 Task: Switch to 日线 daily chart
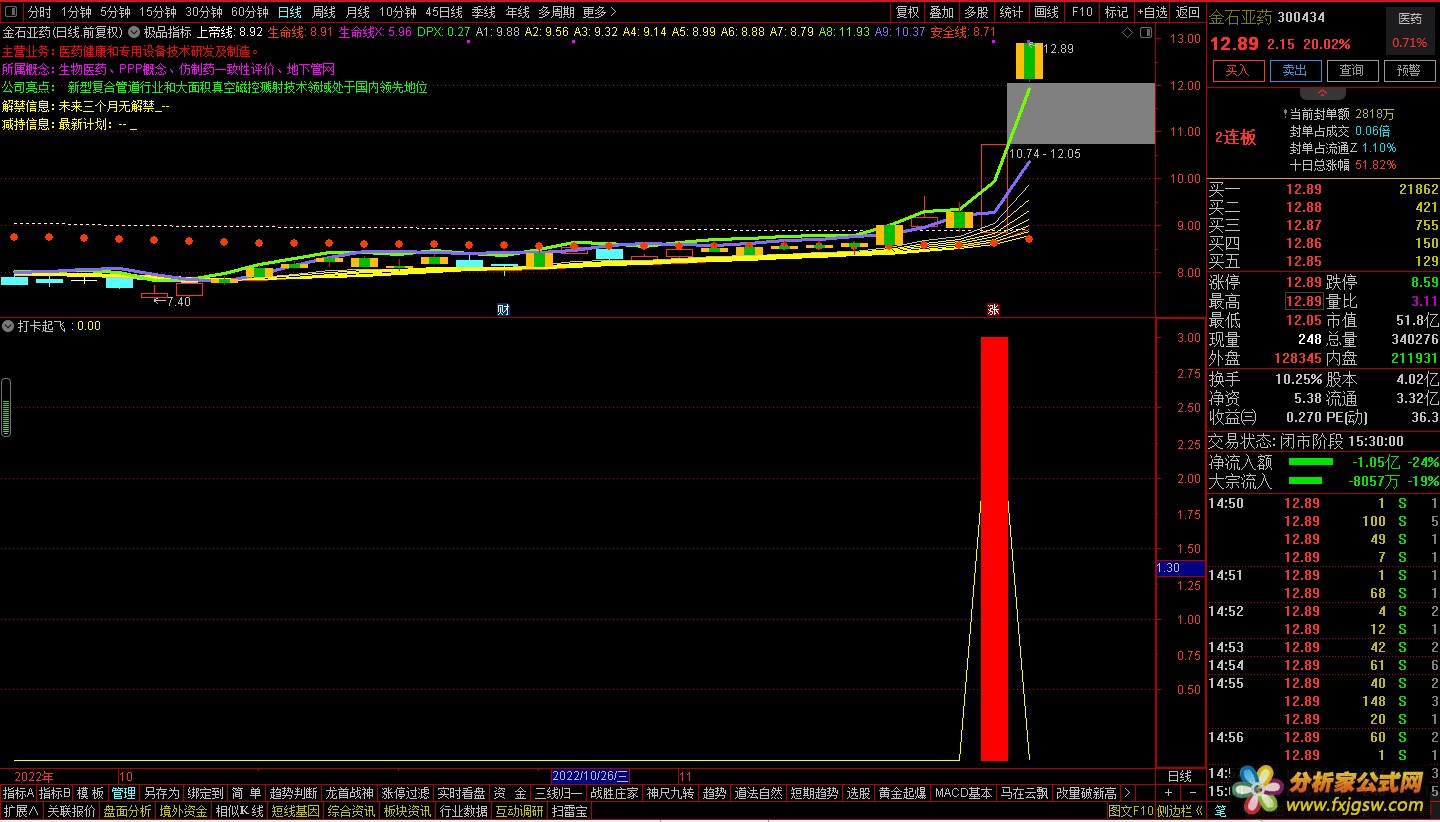coord(290,12)
